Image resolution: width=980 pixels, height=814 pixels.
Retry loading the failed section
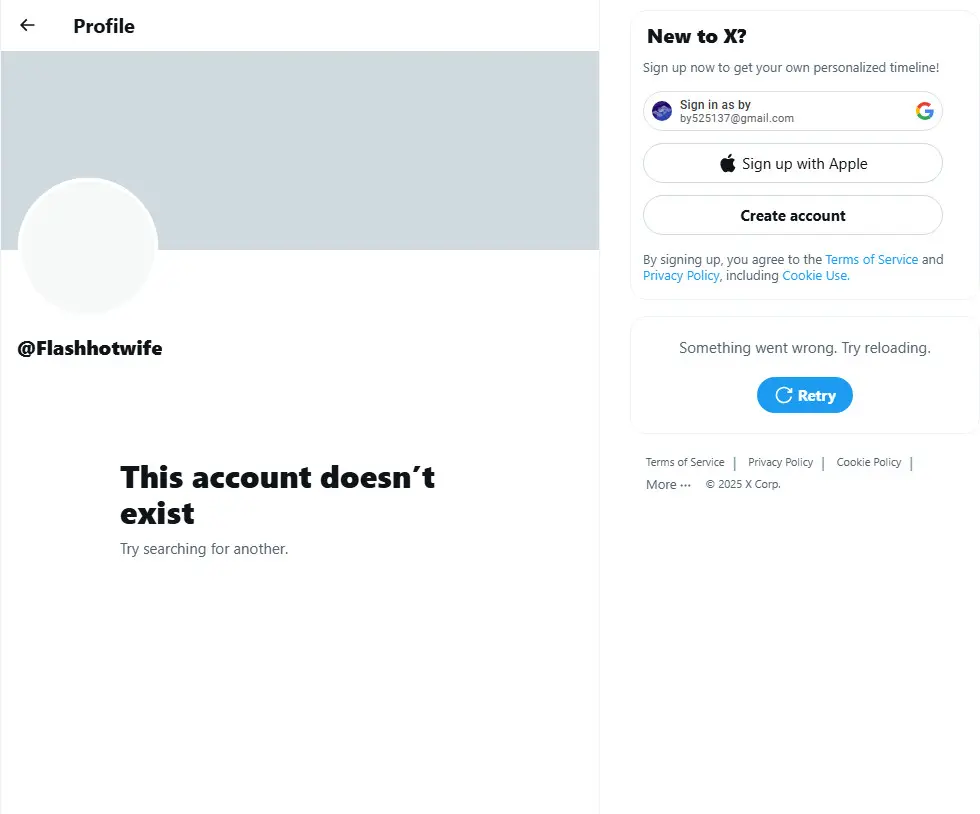pyautogui.click(x=804, y=395)
